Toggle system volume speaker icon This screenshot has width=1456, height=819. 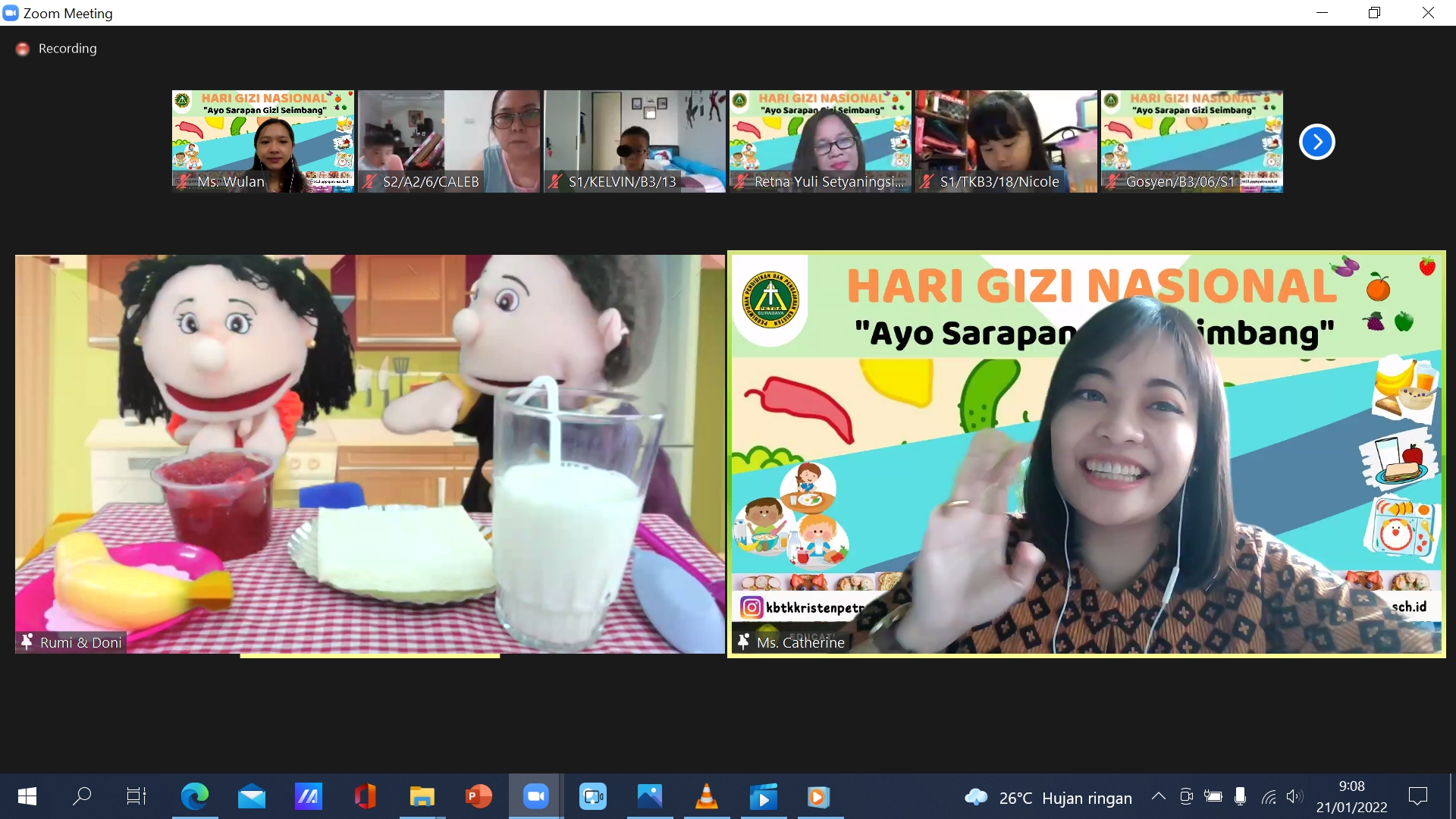1294,796
